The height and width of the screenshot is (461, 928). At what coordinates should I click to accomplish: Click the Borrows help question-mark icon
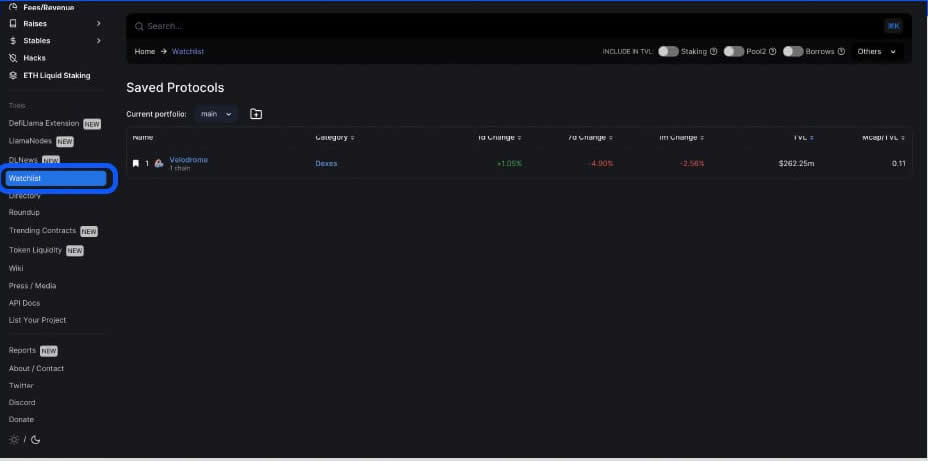tap(841, 51)
